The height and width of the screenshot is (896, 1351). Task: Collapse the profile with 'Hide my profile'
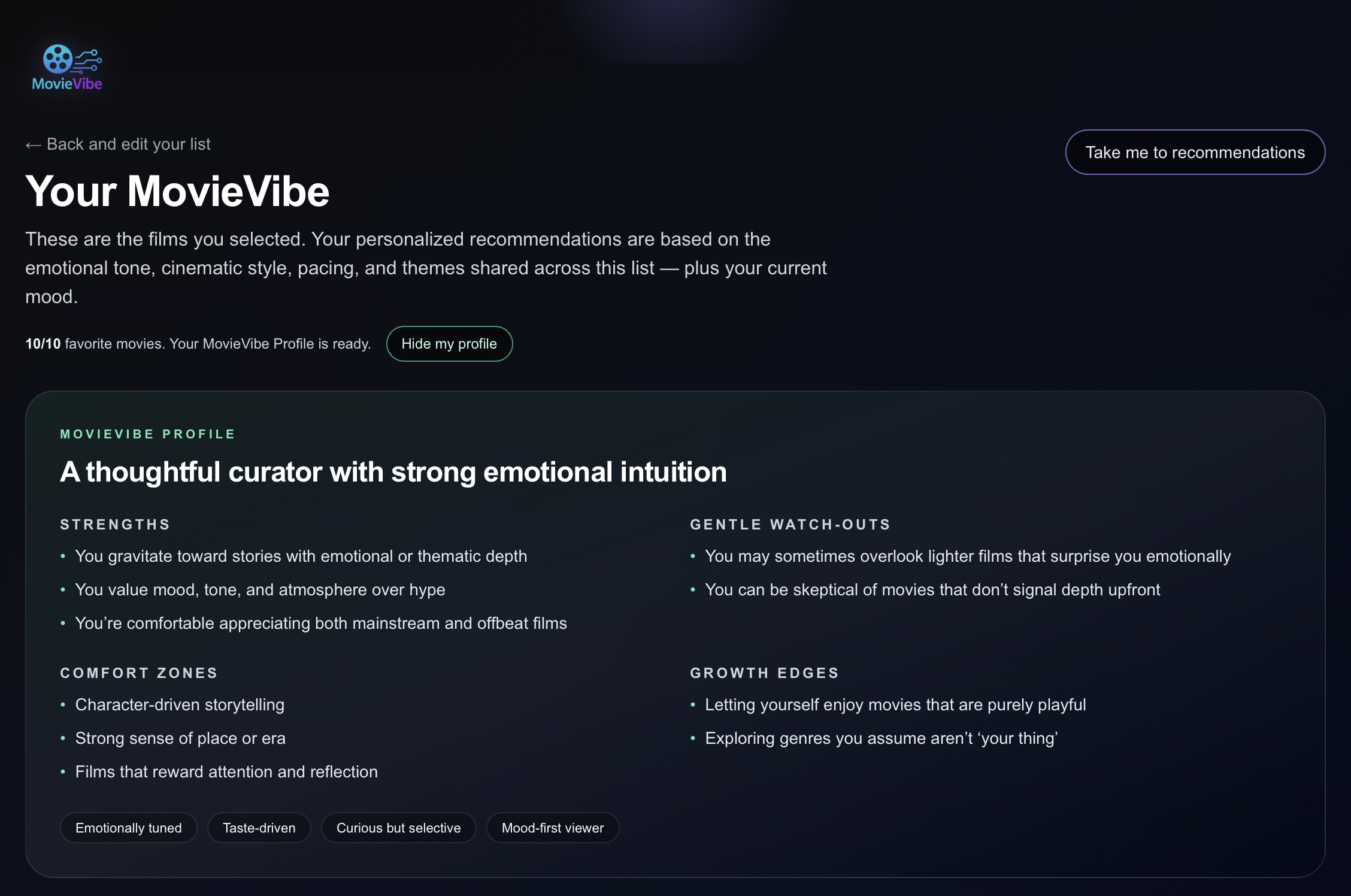tap(449, 344)
